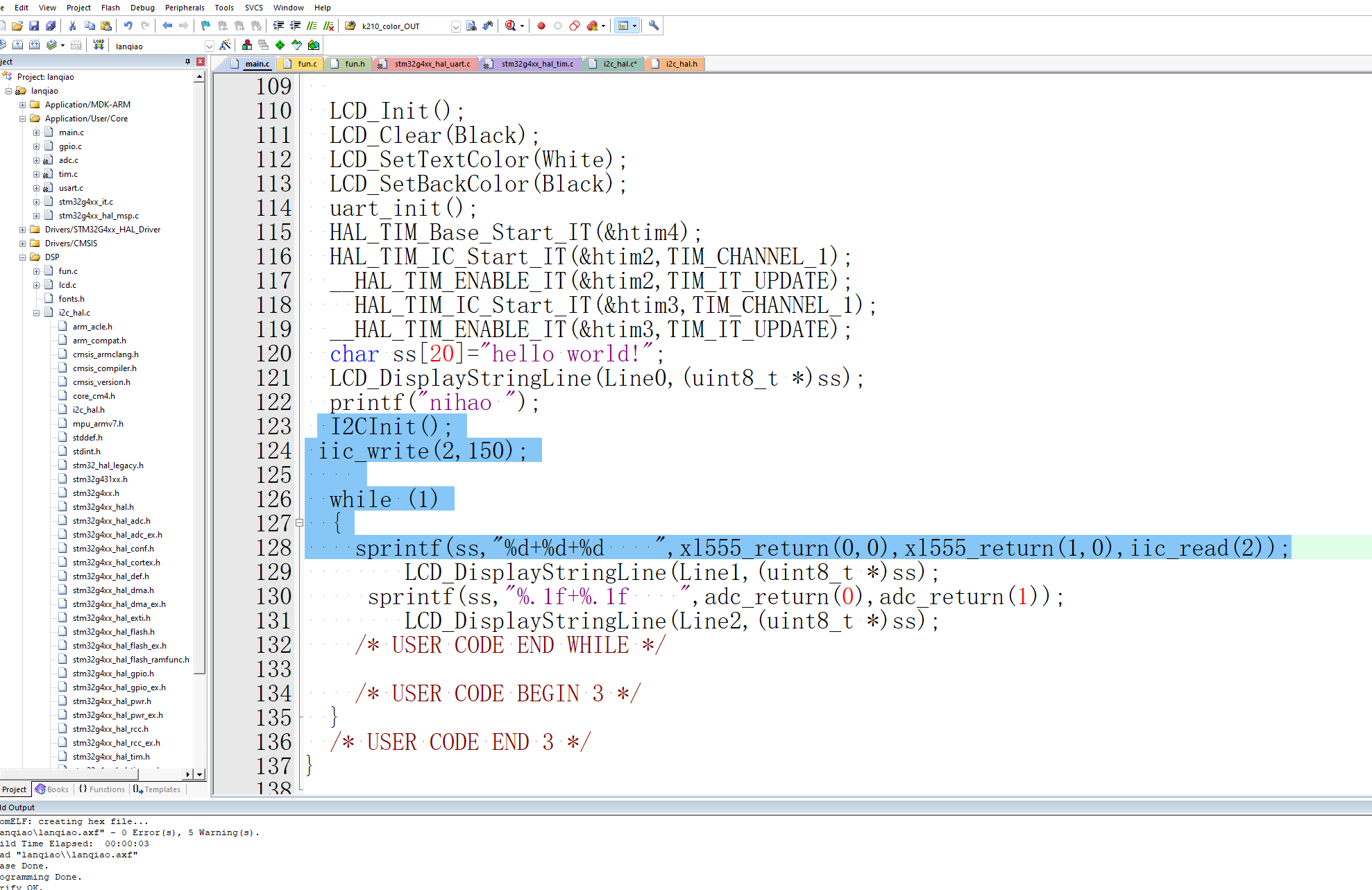Click the Cut scissors icon
Image resolution: width=1372 pixels, height=890 pixels.
72,26
